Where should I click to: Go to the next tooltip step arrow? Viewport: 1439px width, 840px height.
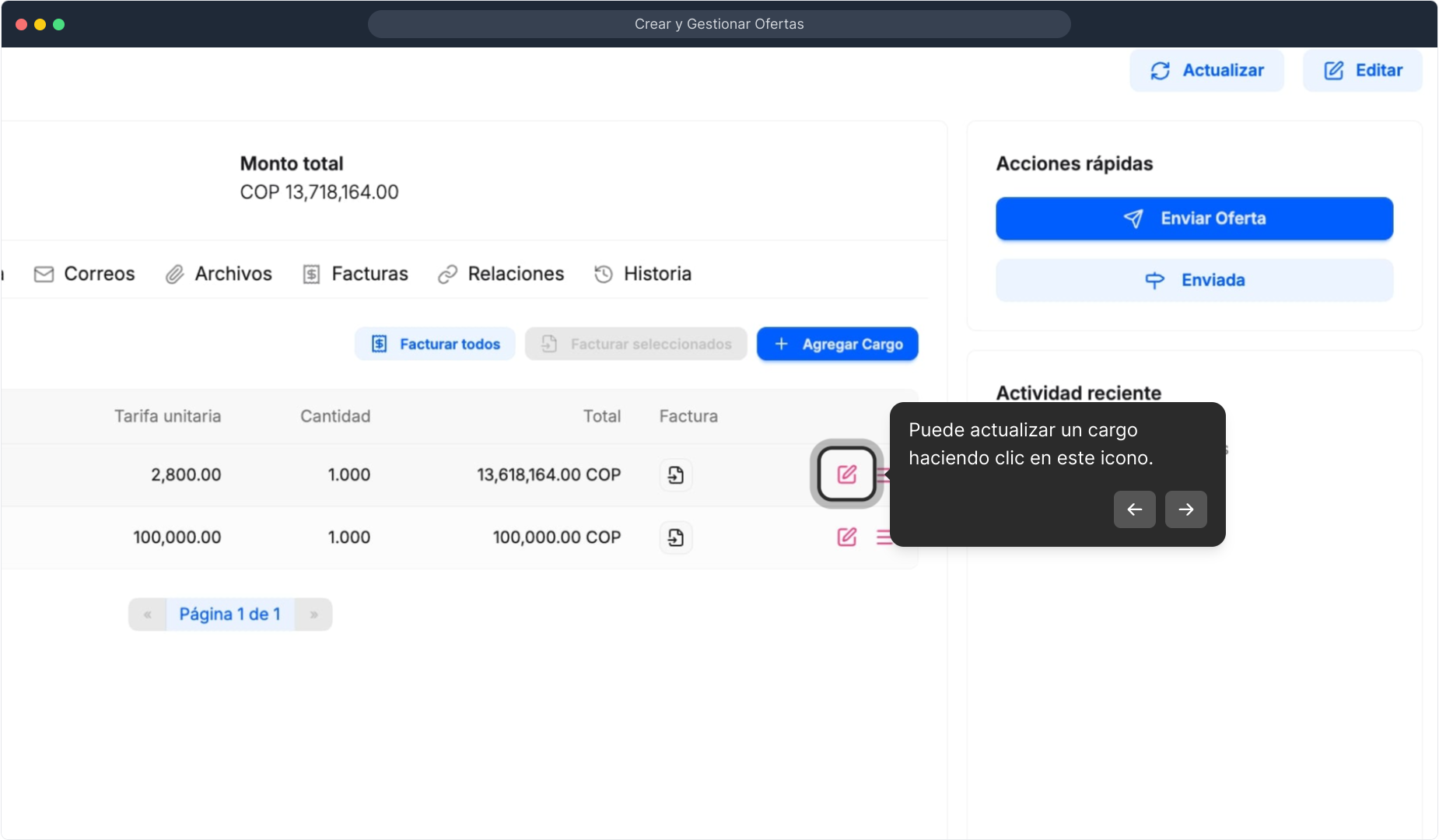tap(1185, 509)
